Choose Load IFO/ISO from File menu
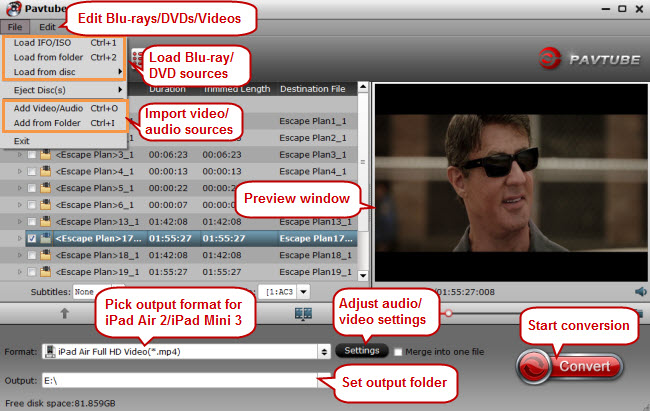Screen dimensions: 650x411 coord(65,43)
